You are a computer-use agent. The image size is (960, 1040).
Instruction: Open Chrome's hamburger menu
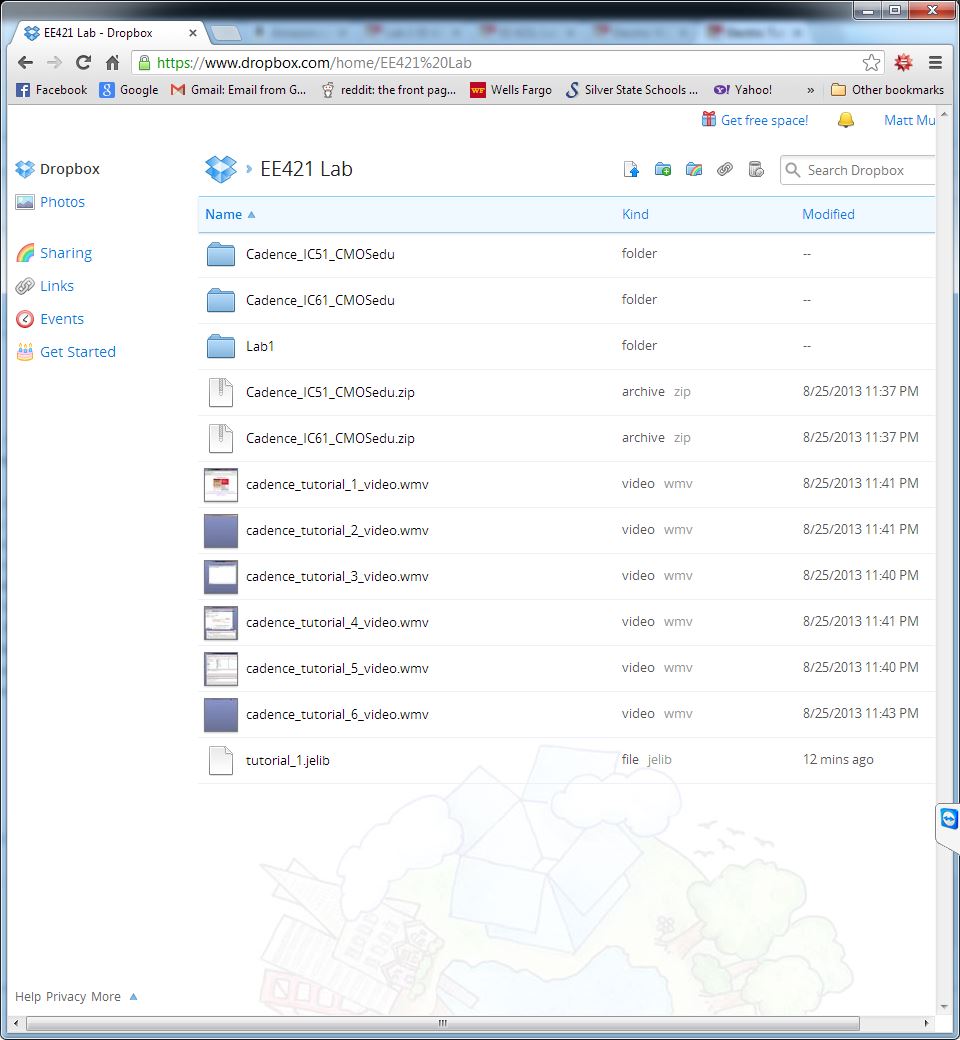[x=935, y=61]
